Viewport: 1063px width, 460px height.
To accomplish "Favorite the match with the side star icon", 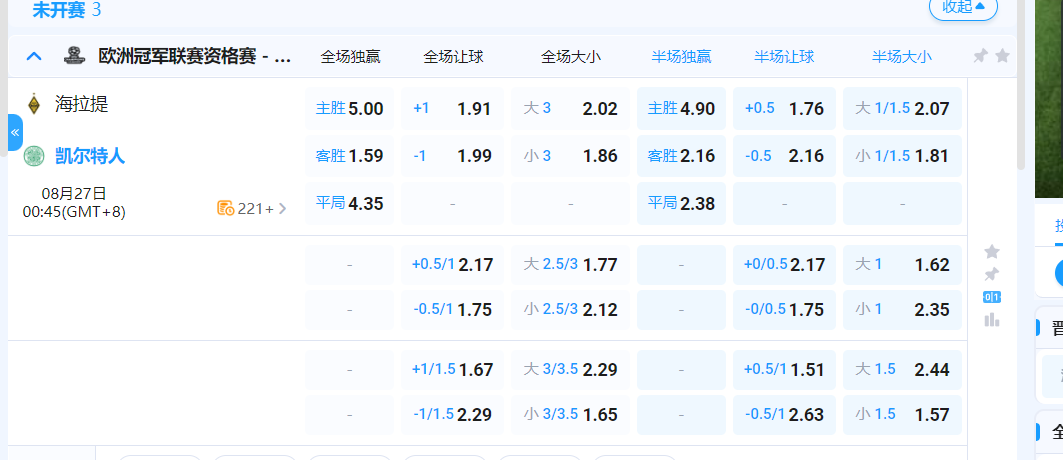I will click(x=992, y=251).
